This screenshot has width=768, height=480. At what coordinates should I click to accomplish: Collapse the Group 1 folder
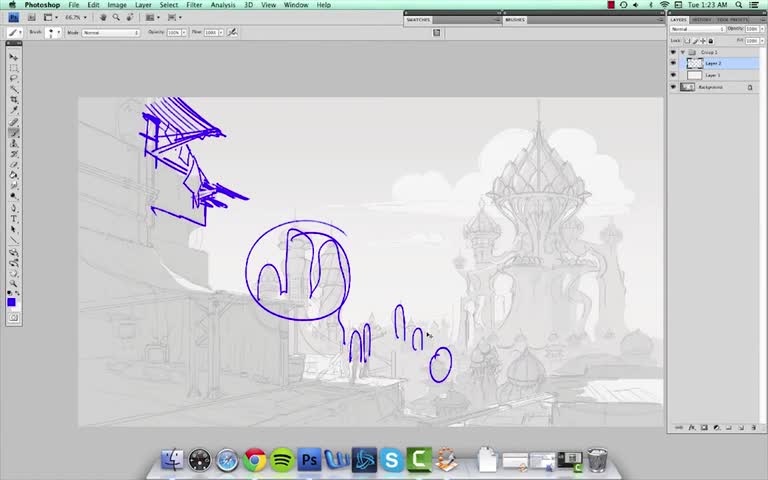point(682,52)
